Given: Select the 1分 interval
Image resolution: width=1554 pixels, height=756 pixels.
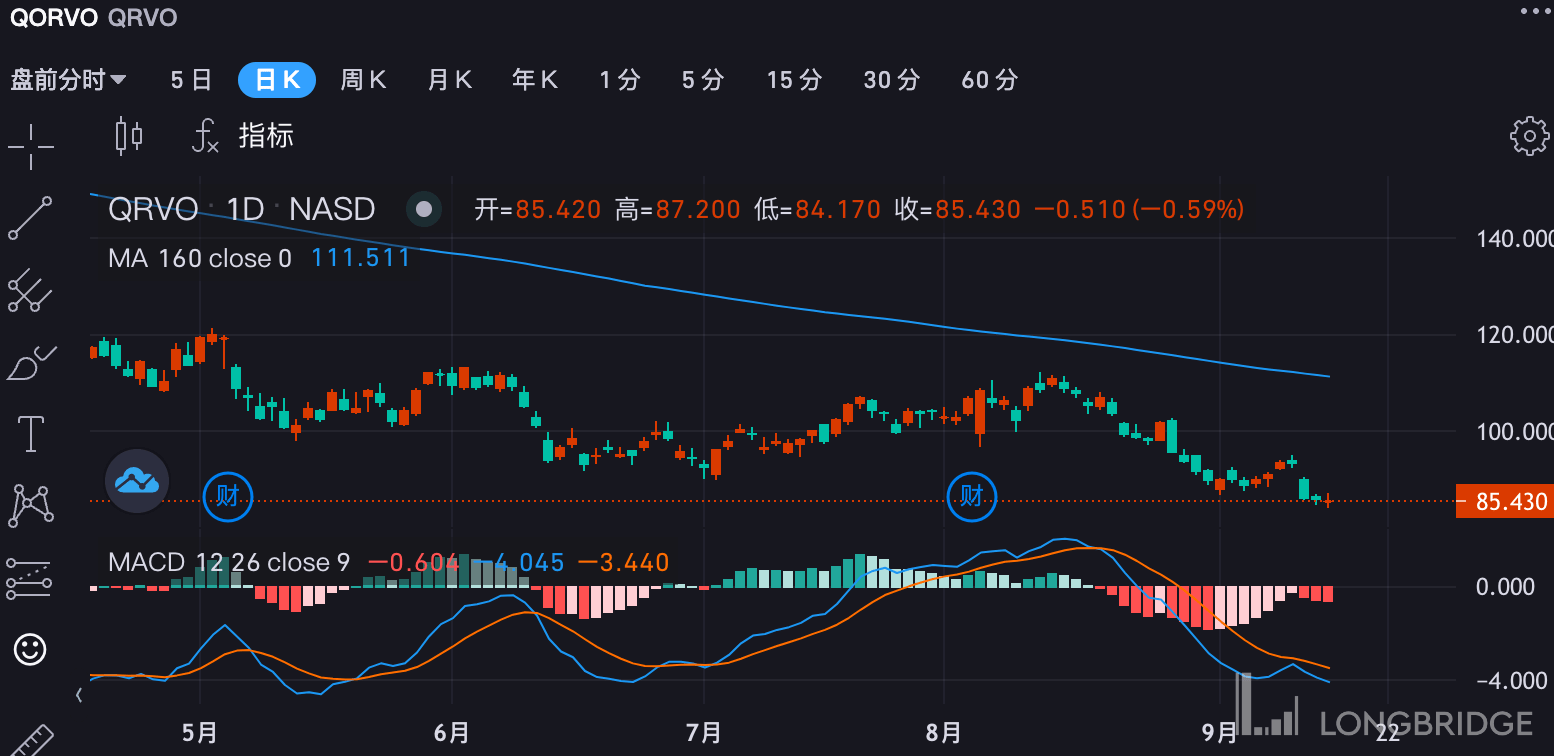Looking at the screenshot, I should [x=620, y=80].
